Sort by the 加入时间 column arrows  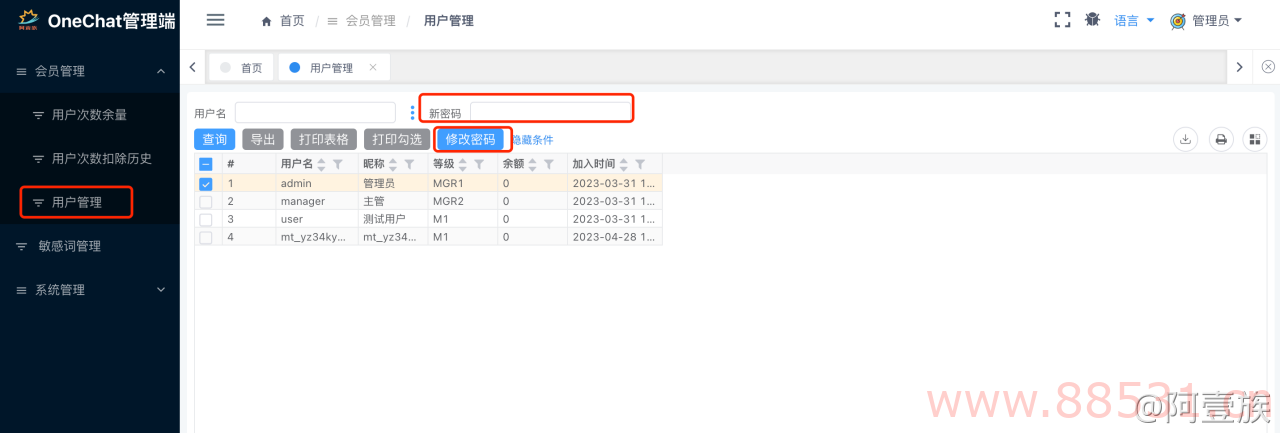click(x=624, y=164)
